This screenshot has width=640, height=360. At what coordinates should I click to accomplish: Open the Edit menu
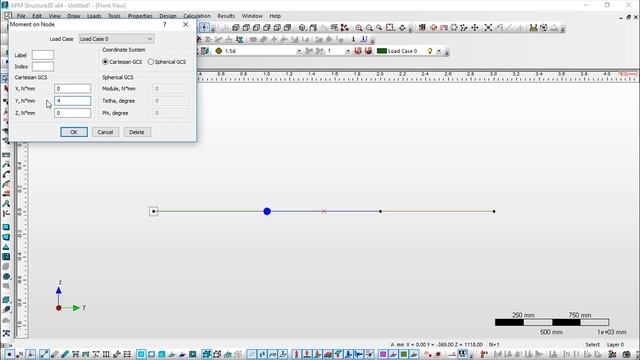click(37, 16)
